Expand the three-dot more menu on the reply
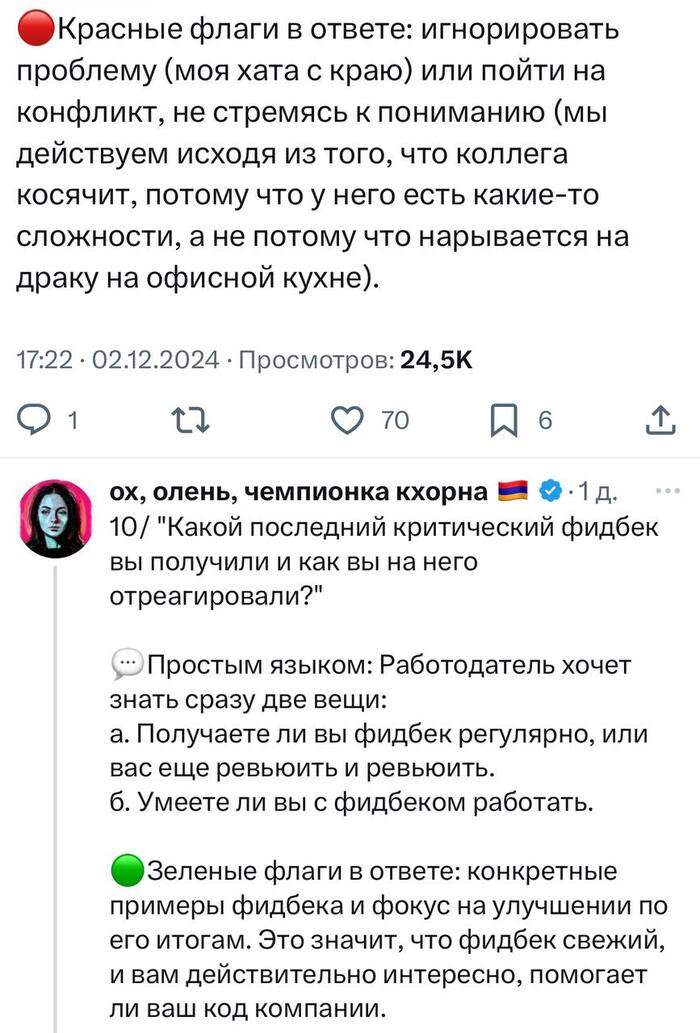 (x=664, y=490)
